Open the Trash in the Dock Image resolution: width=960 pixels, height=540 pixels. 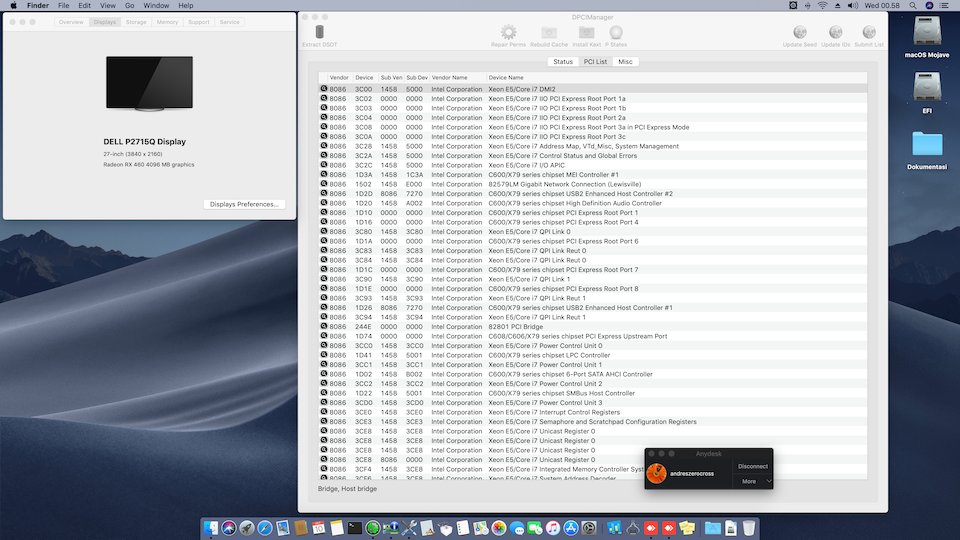[x=749, y=528]
